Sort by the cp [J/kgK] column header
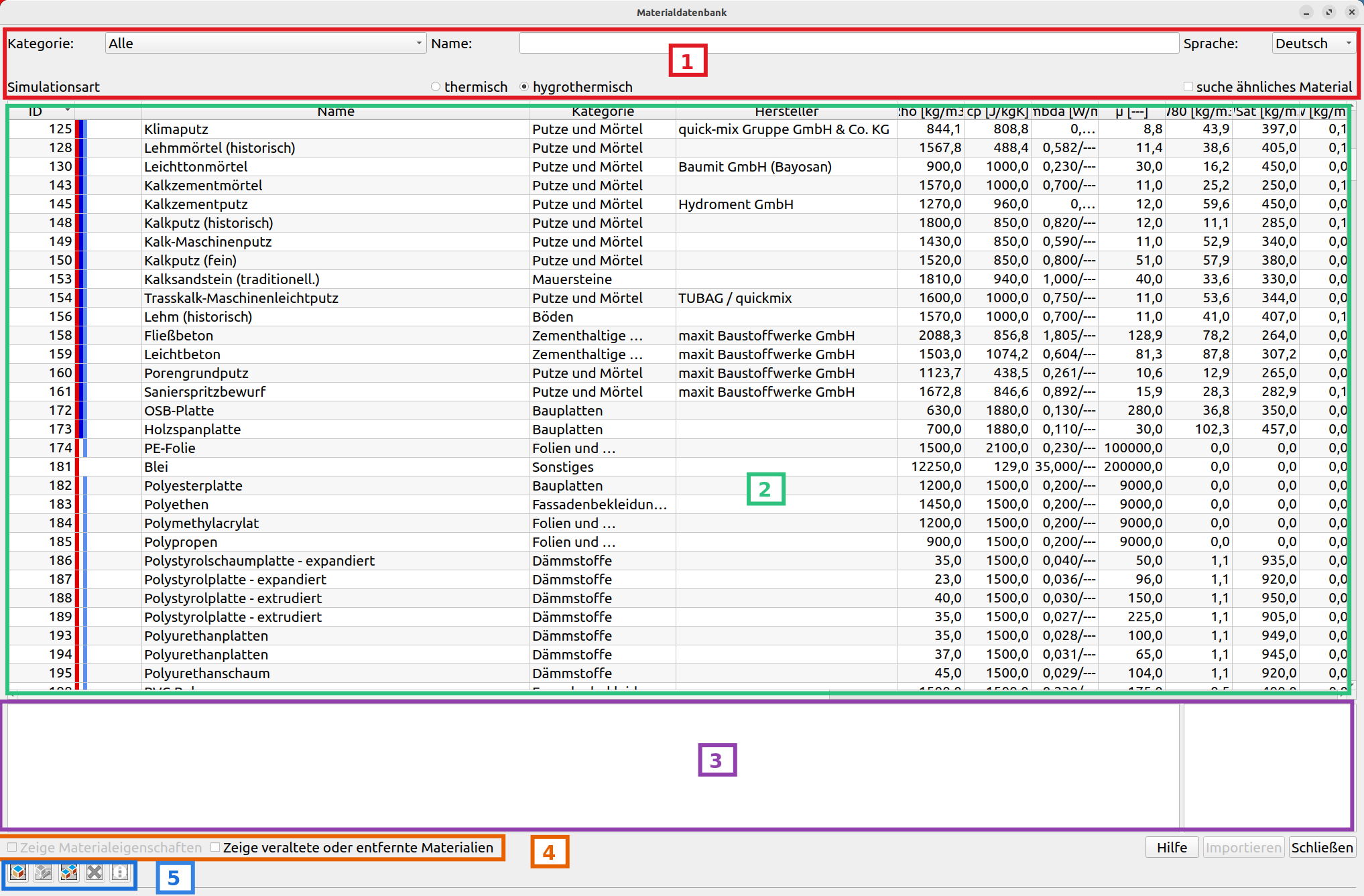Viewport: 1364px width, 896px height. pyautogui.click(x=997, y=112)
